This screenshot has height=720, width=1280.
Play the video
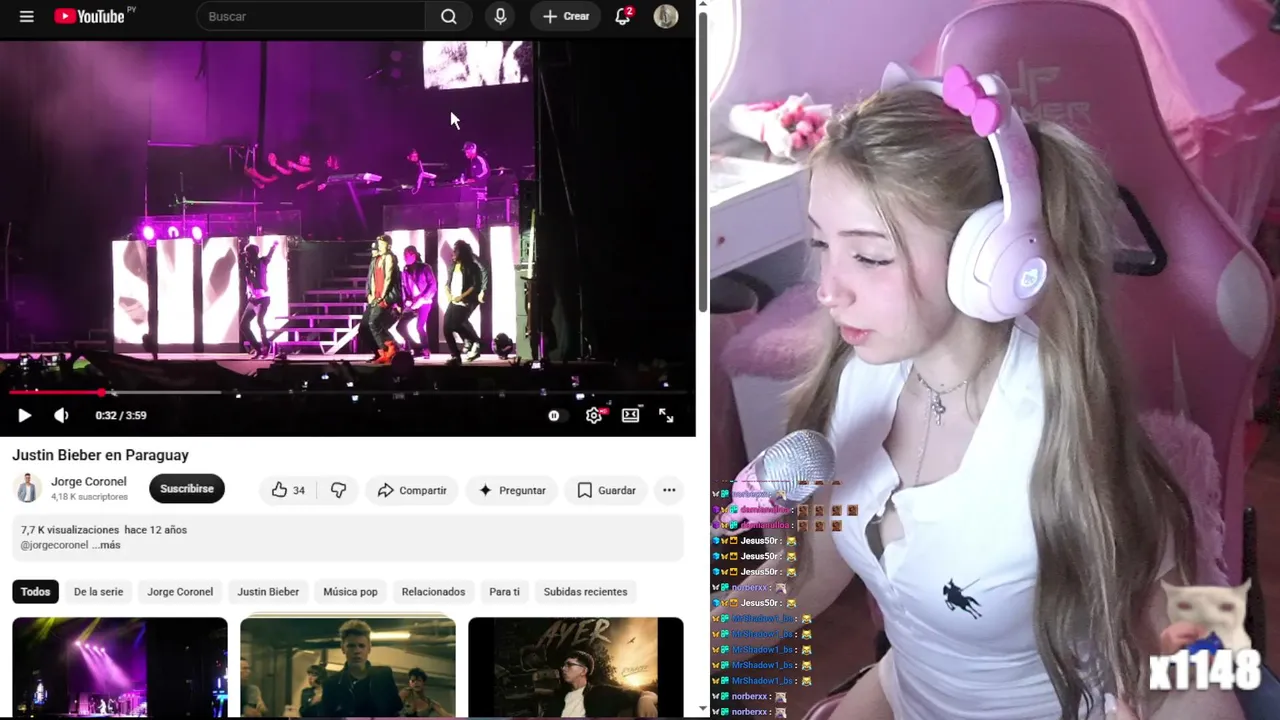point(24,415)
